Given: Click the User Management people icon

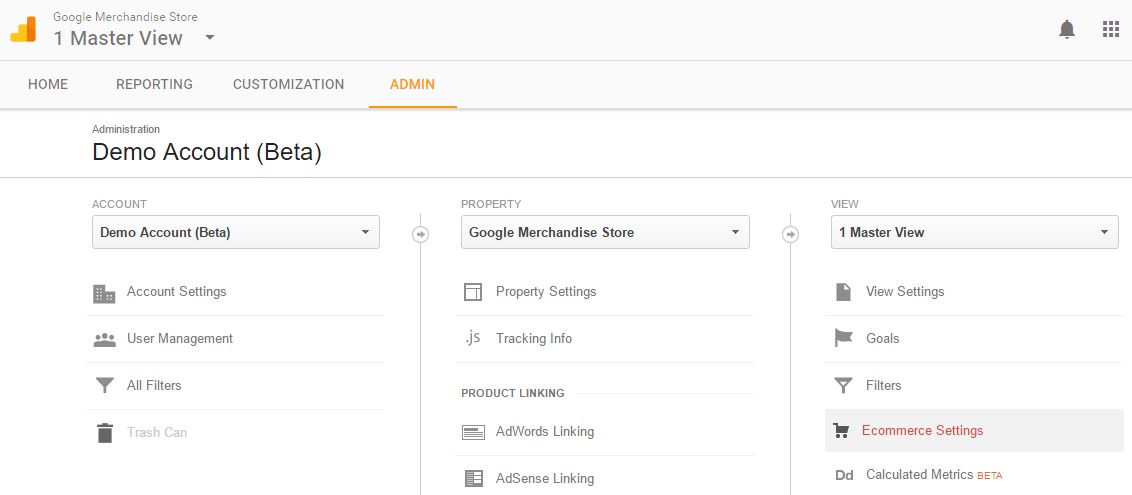Looking at the screenshot, I should [105, 339].
